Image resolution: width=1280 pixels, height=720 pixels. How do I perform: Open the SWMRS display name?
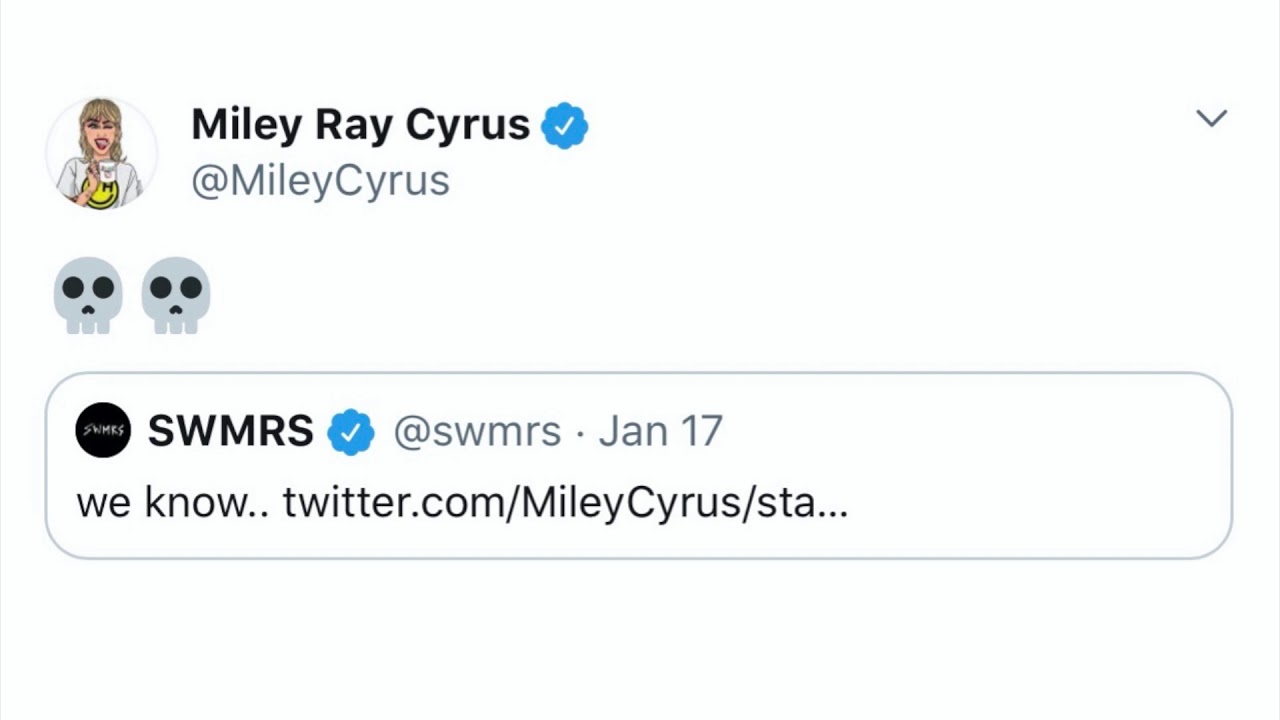(x=230, y=431)
